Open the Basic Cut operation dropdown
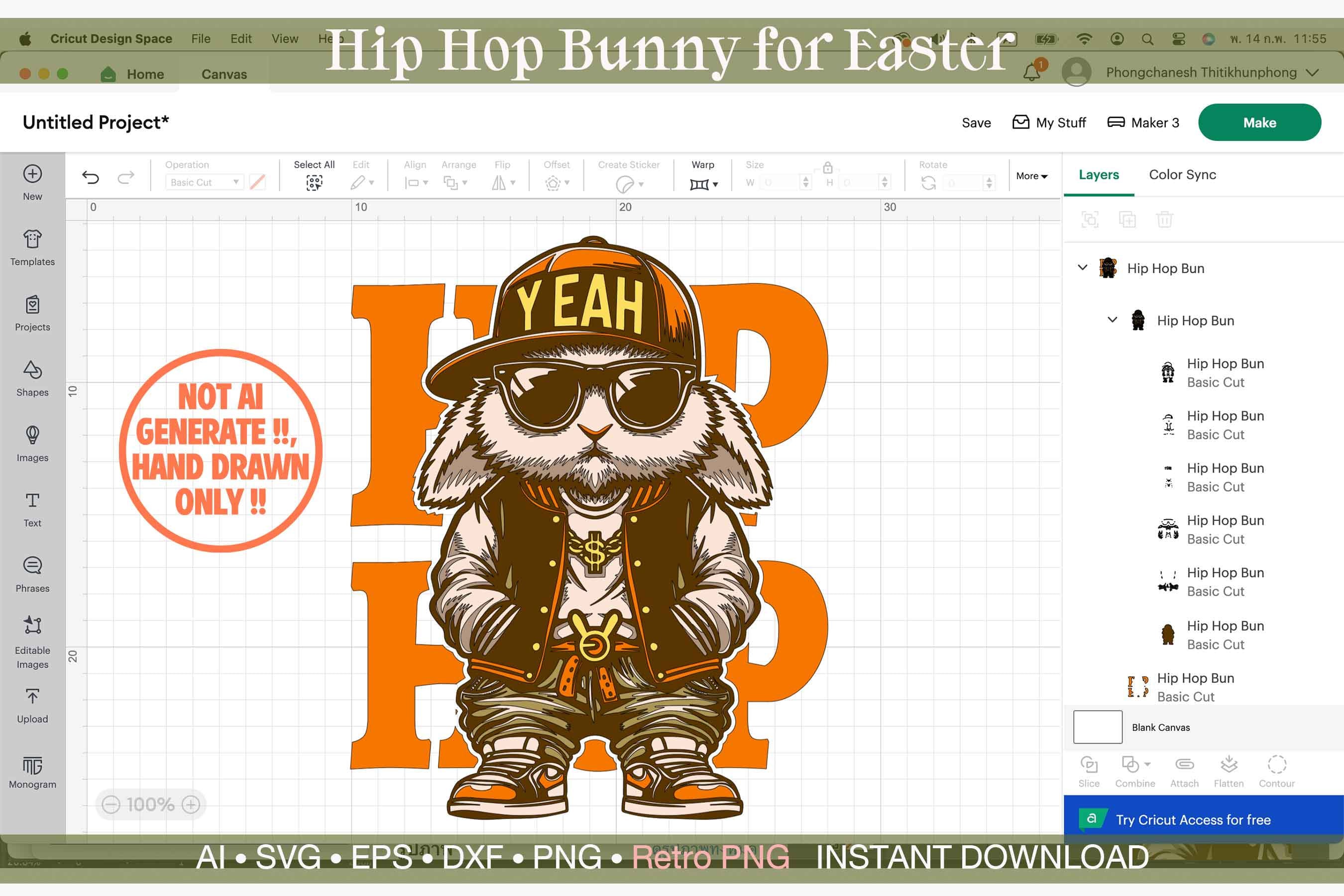 click(x=203, y=182)
